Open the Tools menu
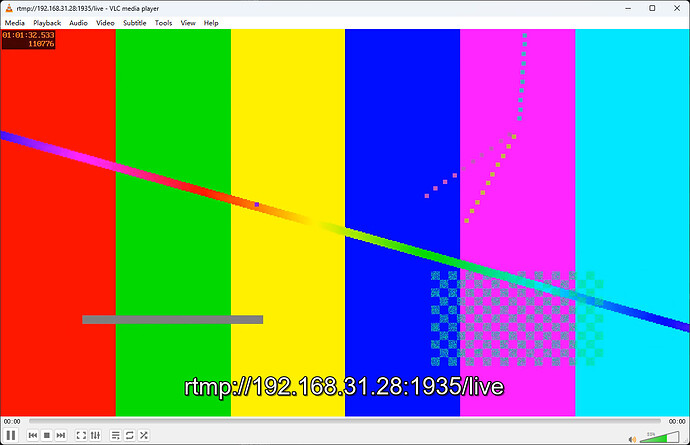 tap(163, 23)
